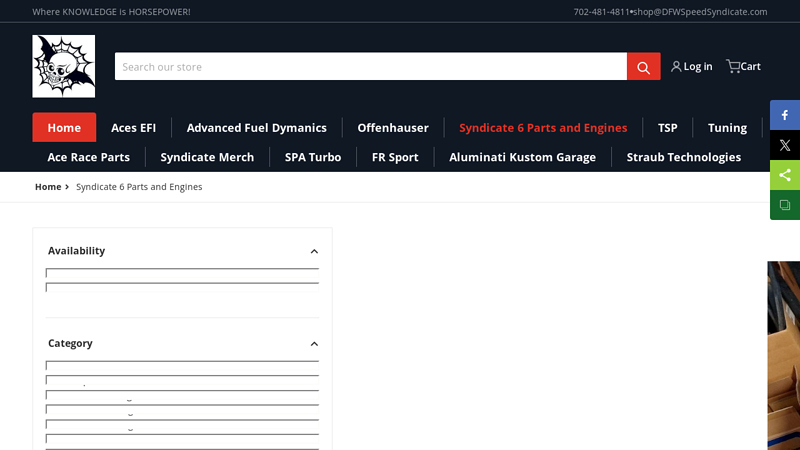Open the Offenhauser menu item
The height and width of the screenshot is (450, 800).
[393, 128]
